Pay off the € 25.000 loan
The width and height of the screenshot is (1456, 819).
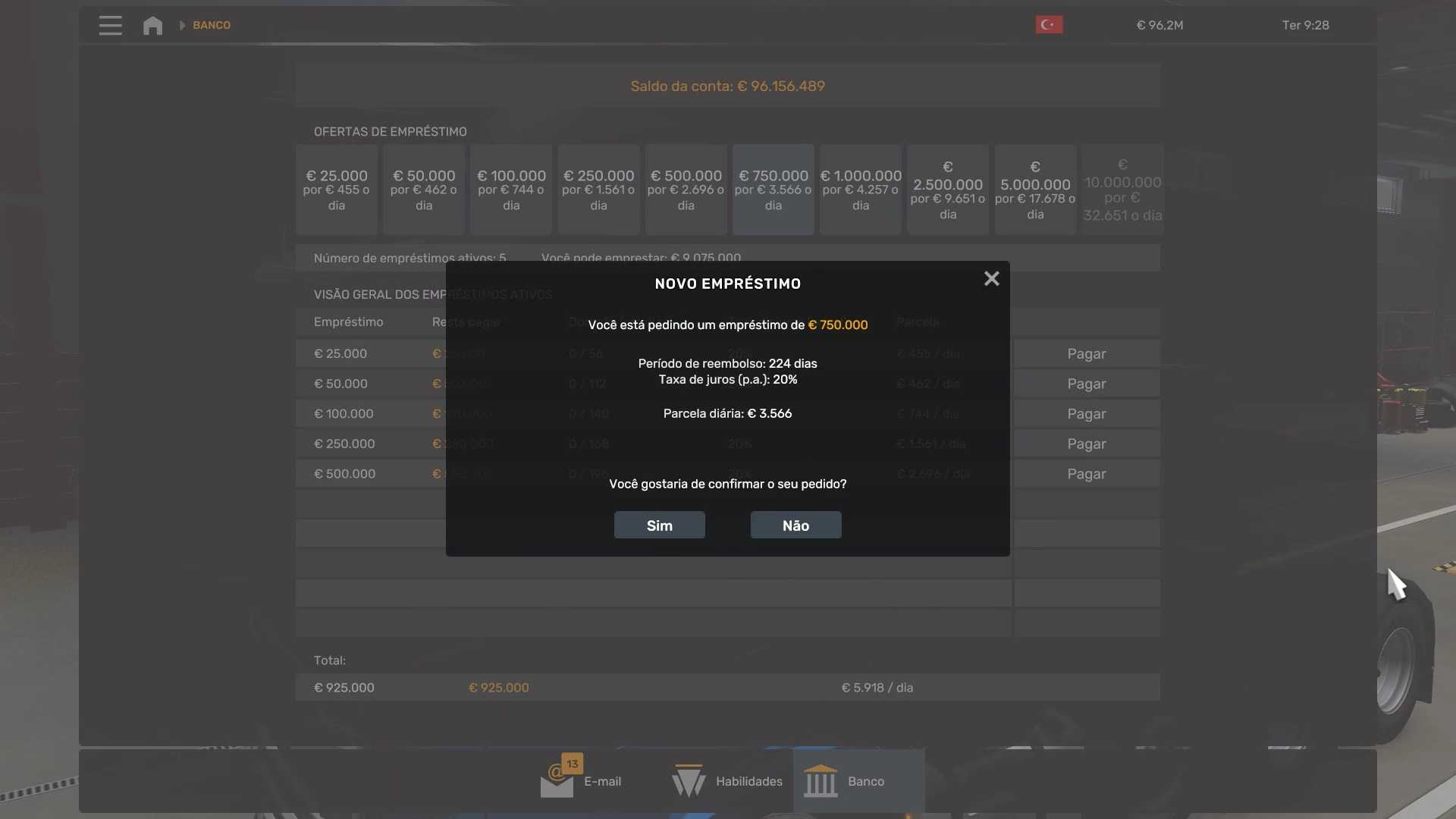(x=1086, y=354)
